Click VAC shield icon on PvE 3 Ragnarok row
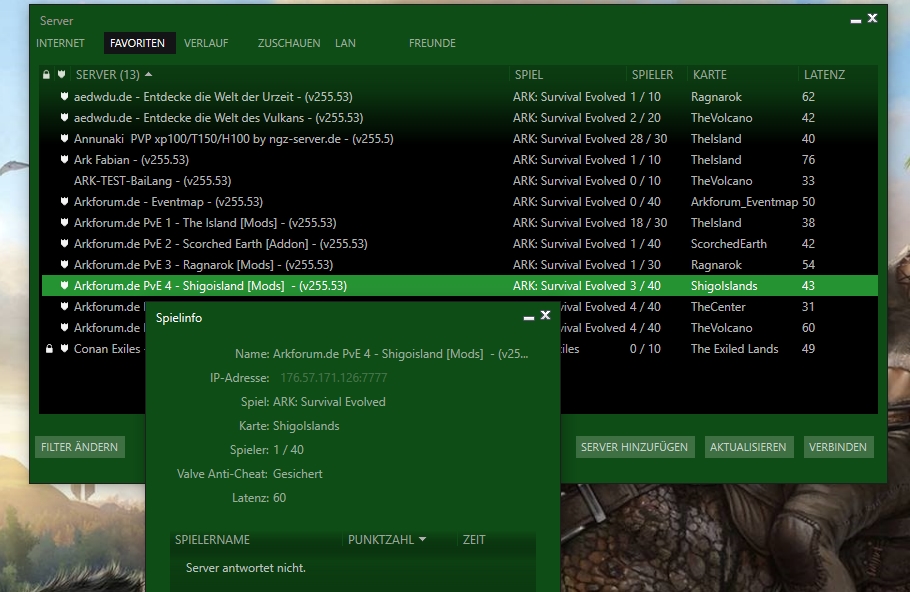 coord(64,264)
